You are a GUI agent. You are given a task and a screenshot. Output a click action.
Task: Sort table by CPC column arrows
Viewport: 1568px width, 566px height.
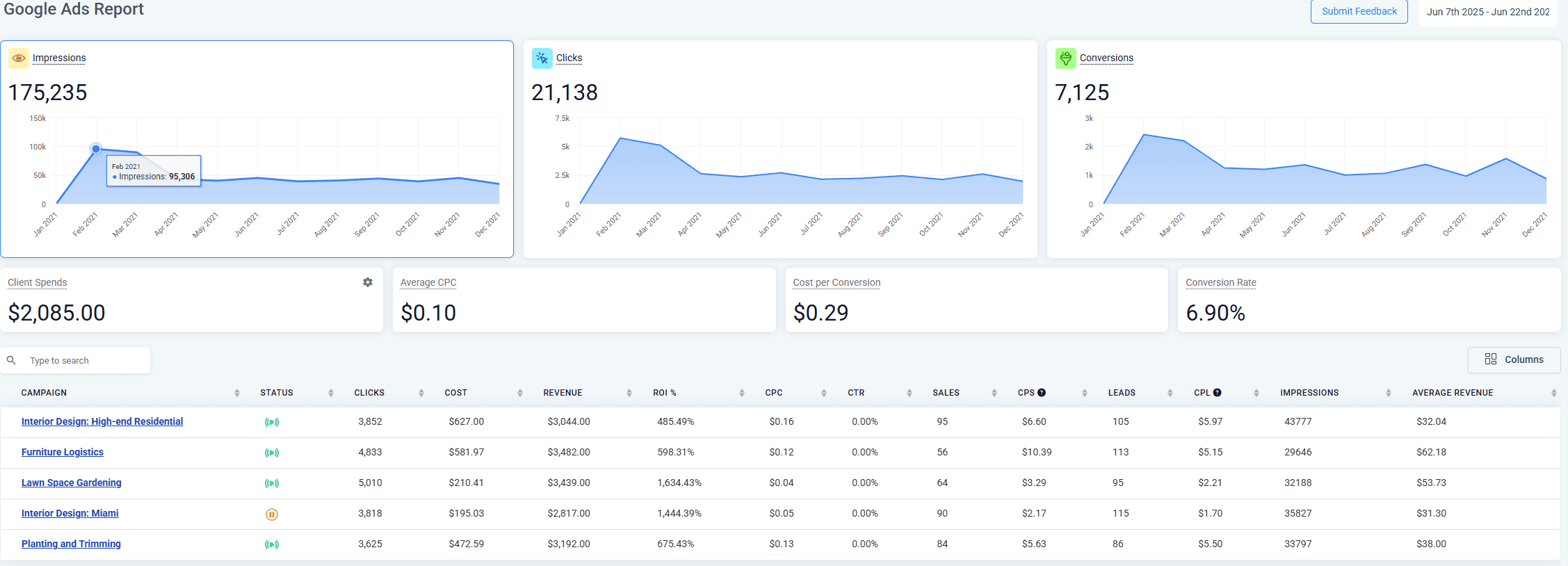click(824, 393)
